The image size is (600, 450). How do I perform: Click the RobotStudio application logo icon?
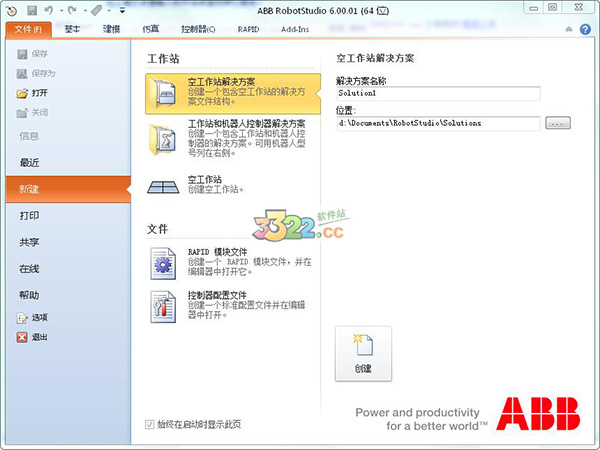(x=12, y=11)
